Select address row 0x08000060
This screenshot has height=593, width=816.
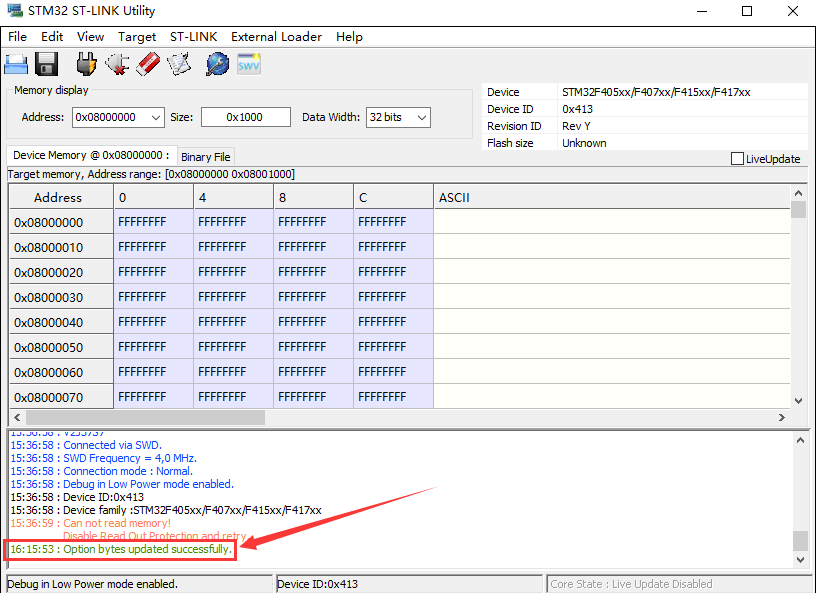pos(61,372)
